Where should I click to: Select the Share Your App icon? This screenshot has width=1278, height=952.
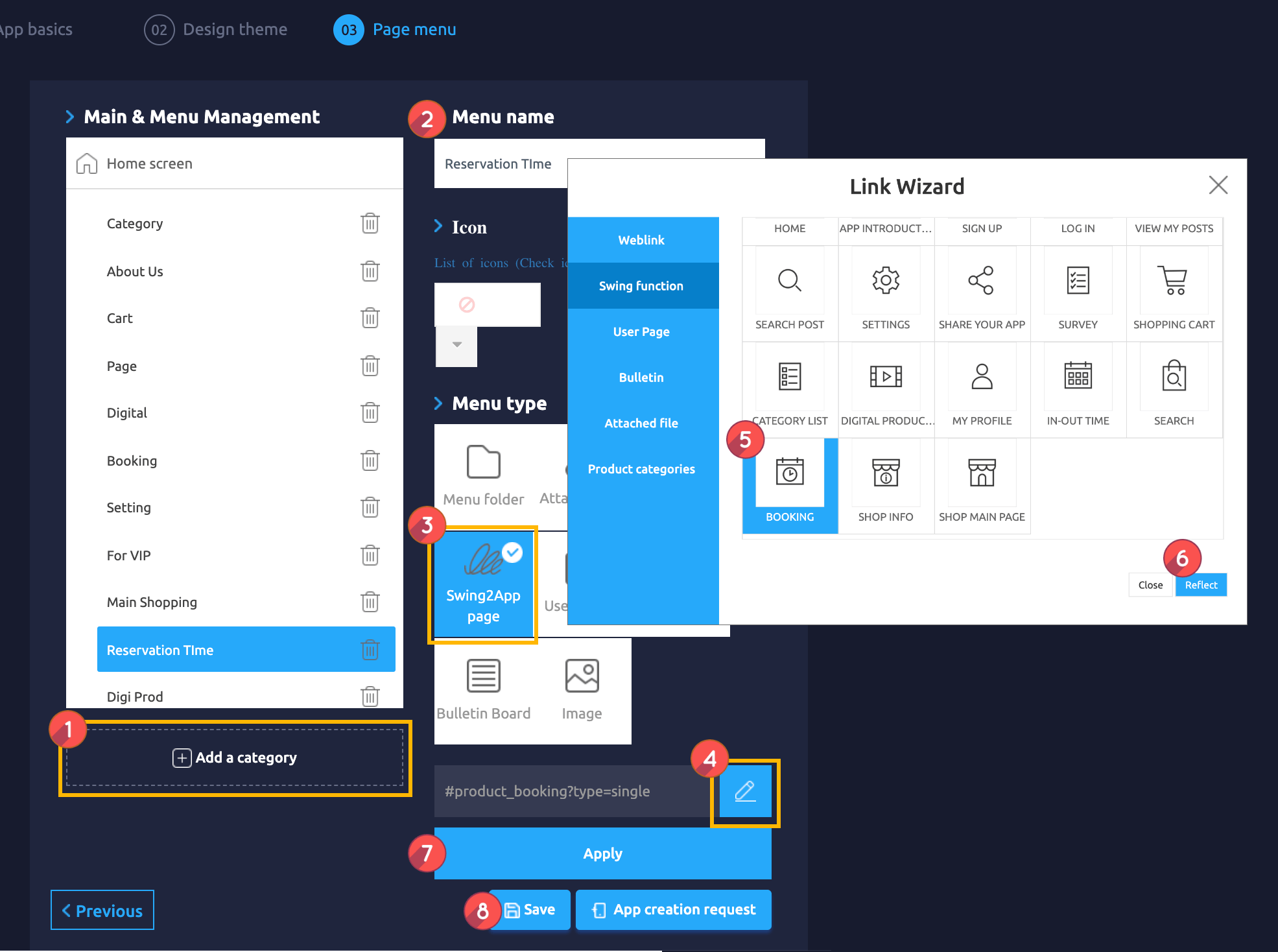[981, 281]
